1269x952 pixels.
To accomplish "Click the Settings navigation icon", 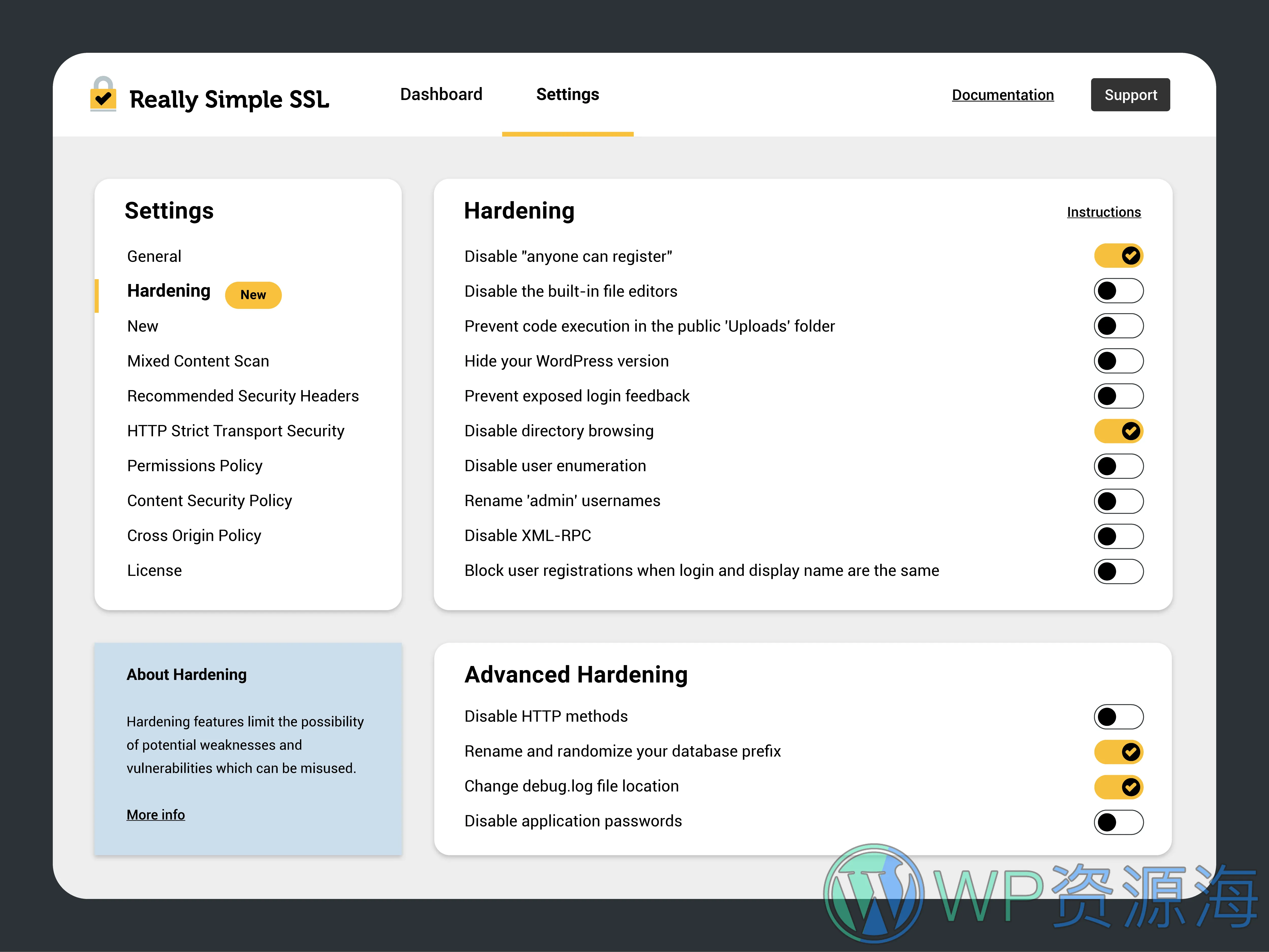I will pyautogui.click(x=567, y=94).
